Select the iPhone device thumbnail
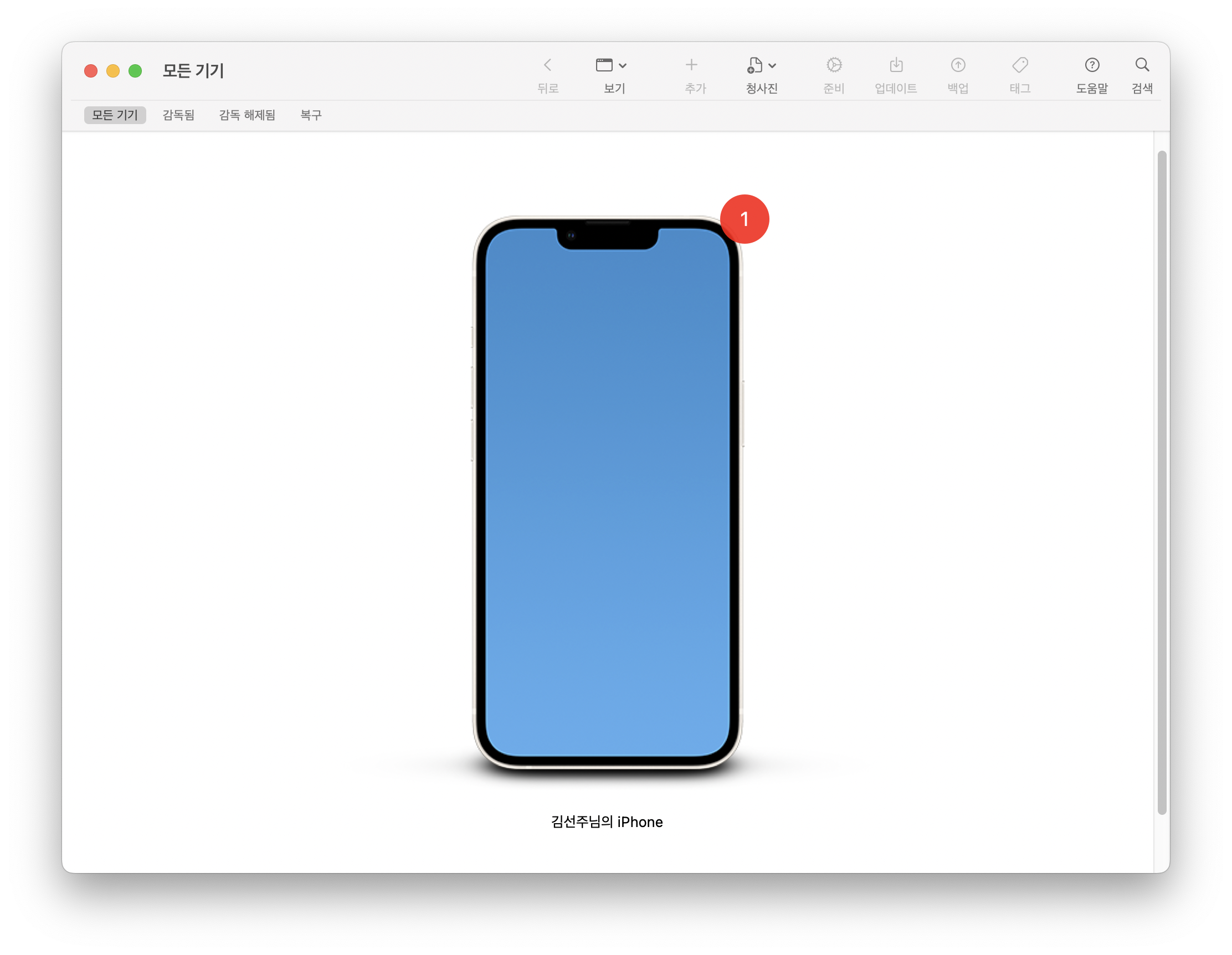 coord(608,492)
